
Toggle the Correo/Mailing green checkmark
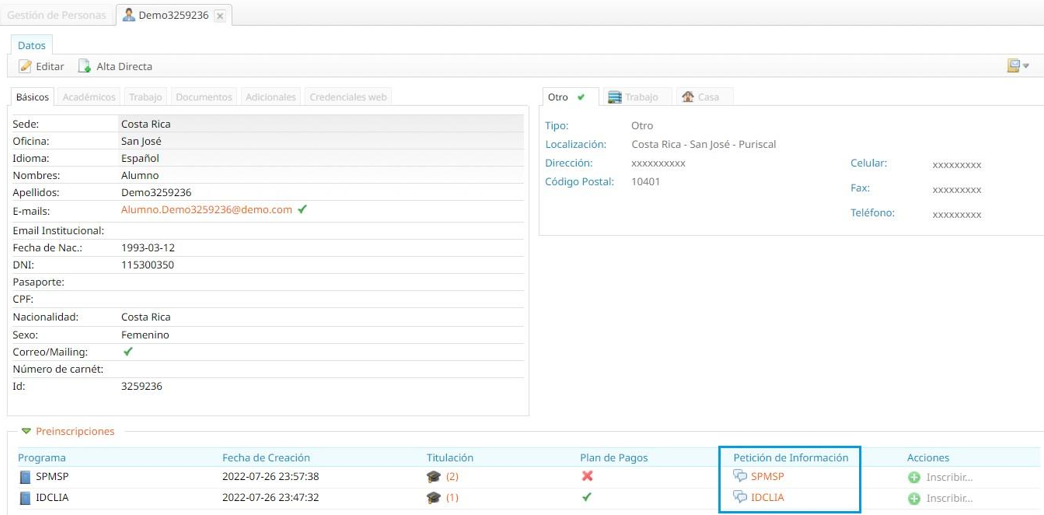[x=128, y=352]
